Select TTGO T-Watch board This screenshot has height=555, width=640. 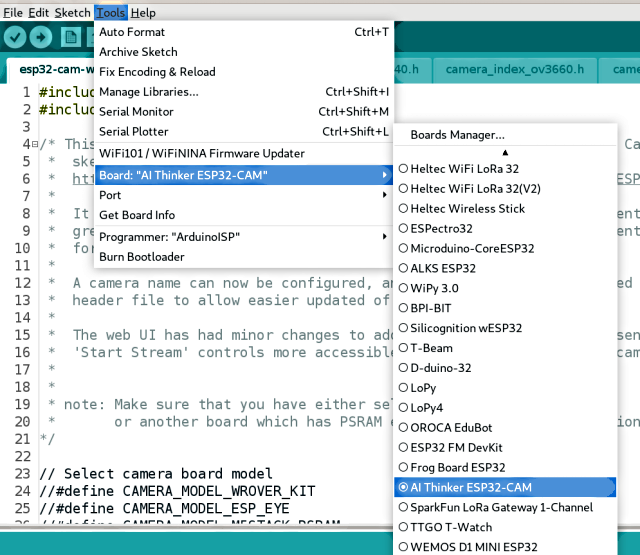tap(505, 527)
